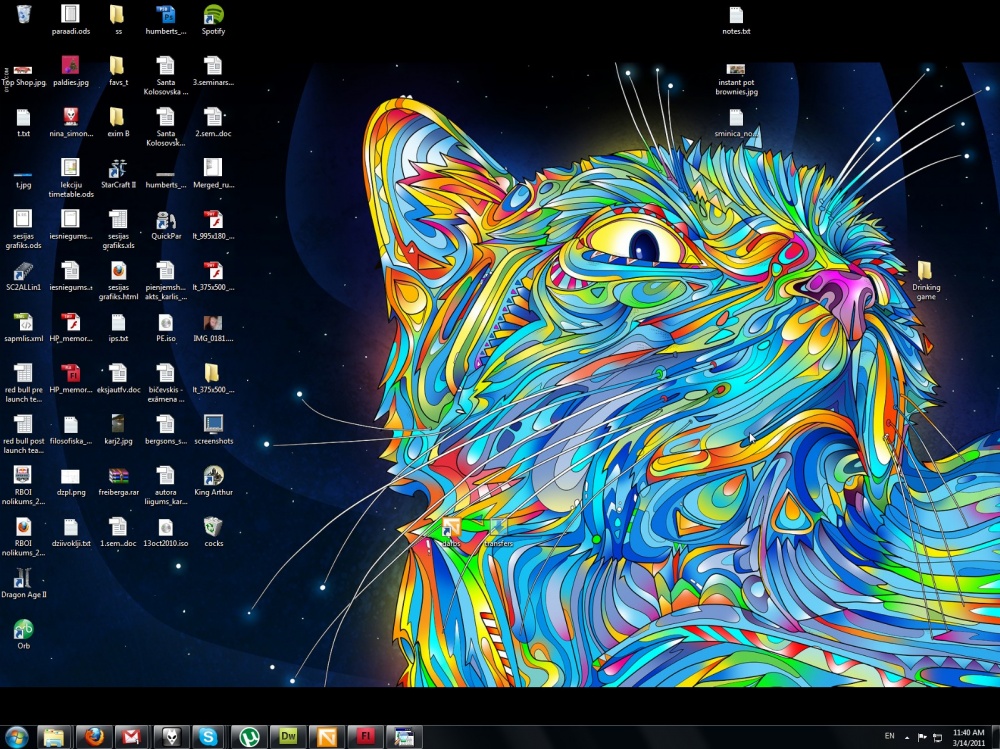Click the QuickPar shortcut icon
Image resolution: width=1000 pixels, height=749 pixels.
point(166,219)
